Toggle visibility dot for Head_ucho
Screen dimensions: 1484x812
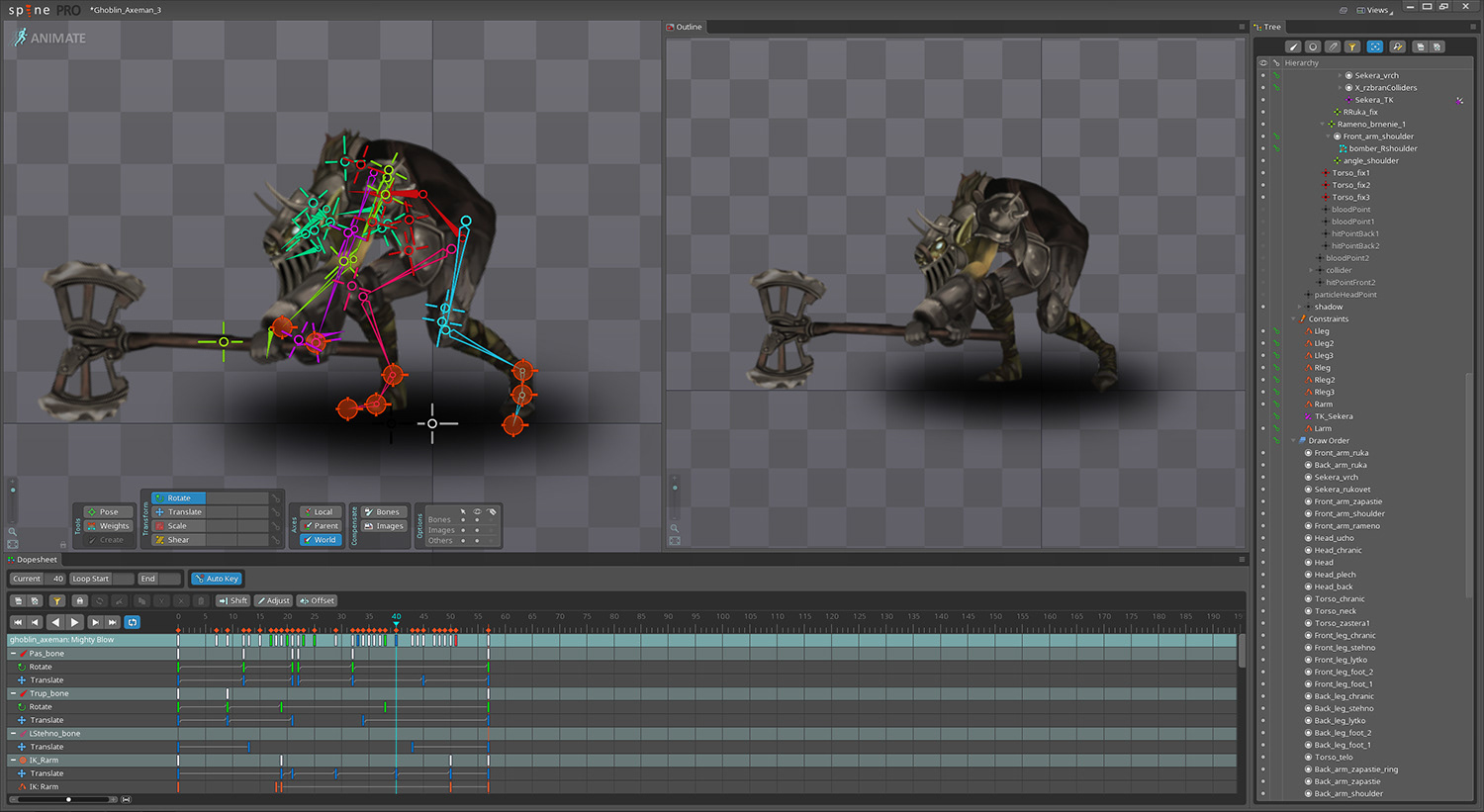(1263, 538)
